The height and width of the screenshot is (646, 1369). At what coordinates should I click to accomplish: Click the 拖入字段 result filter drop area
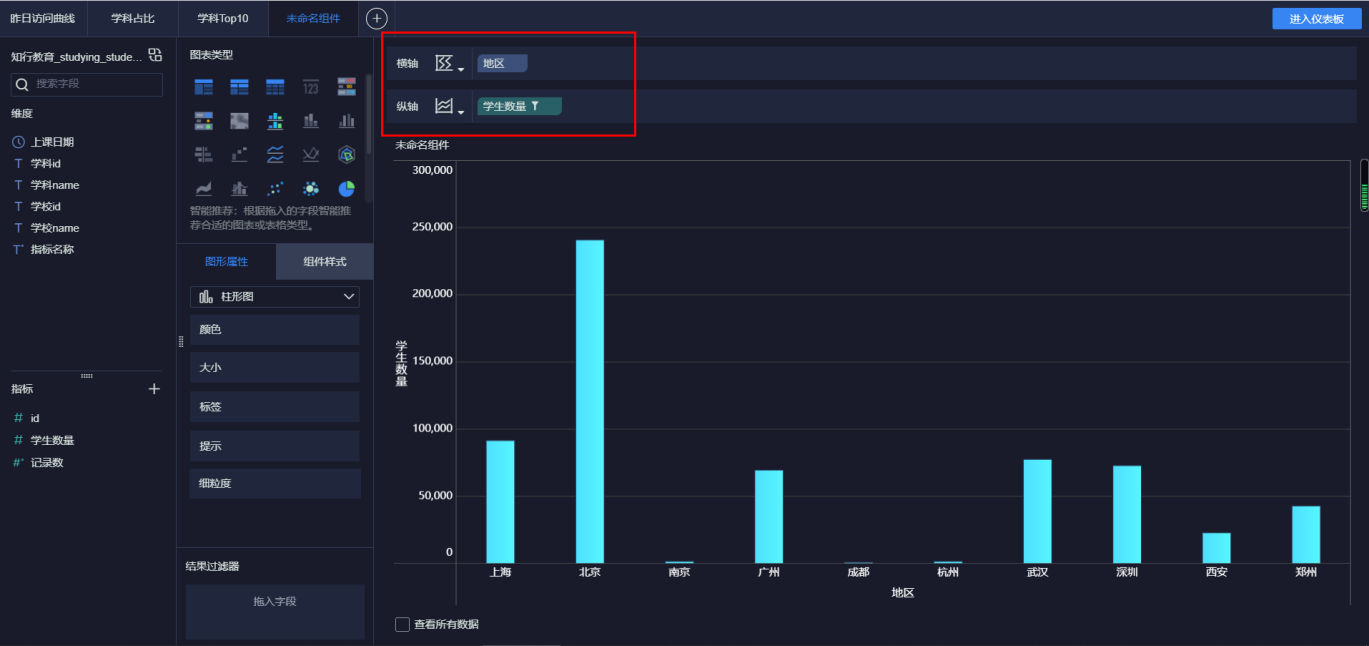coord(275,611)
